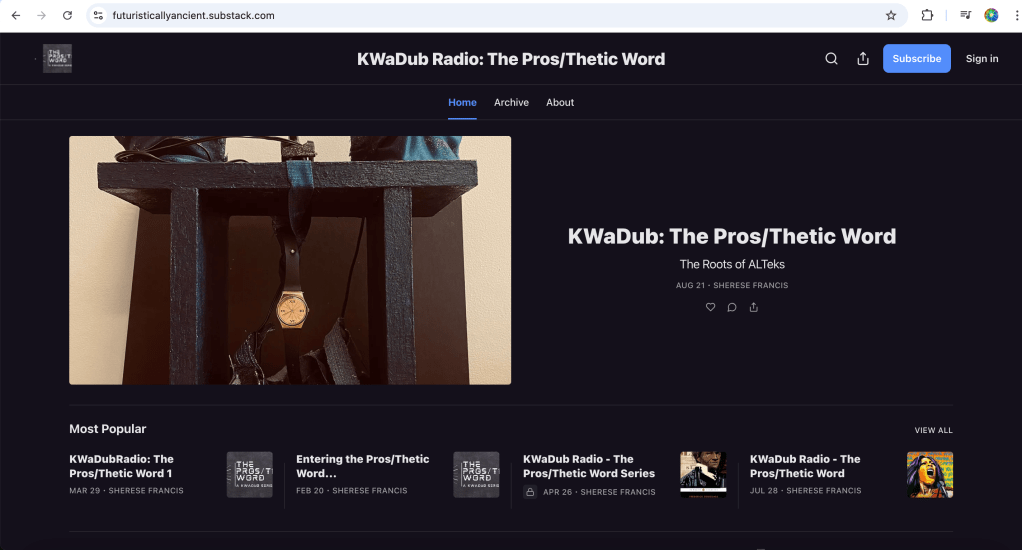Click the blue Subscribe button
Image resolution: width=1022 pixels, height=550 pixels.
pos(916,59)
